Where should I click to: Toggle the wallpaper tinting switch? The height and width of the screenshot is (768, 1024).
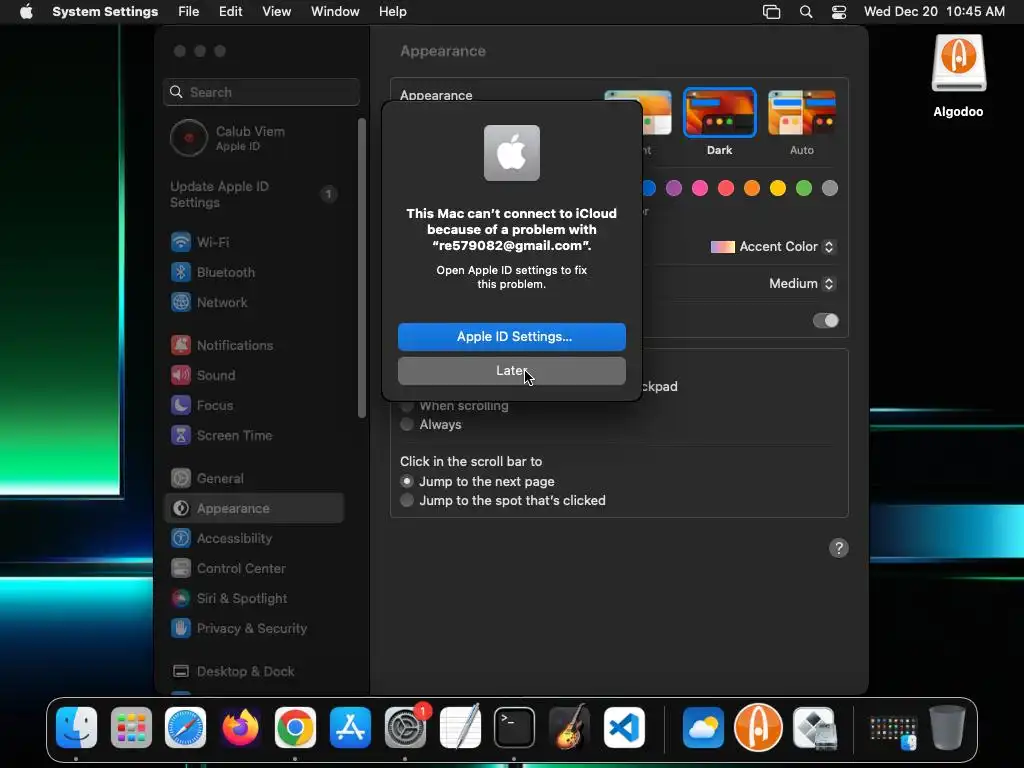point(825,321)
